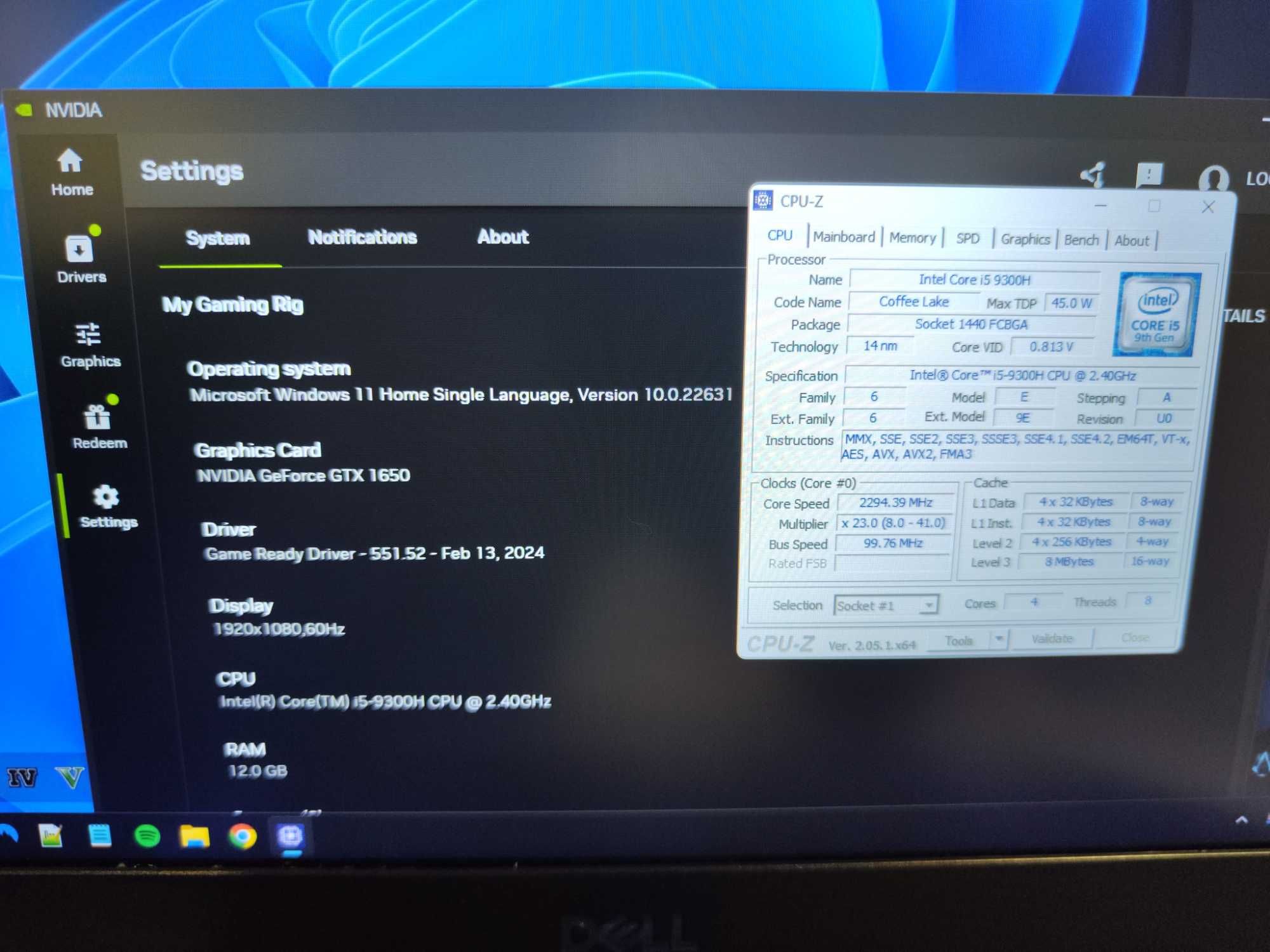This screenshot has height=952, width=1270.
Task: Open Graphics sliders section in sidebar
Action: click(x=90, y=345)
